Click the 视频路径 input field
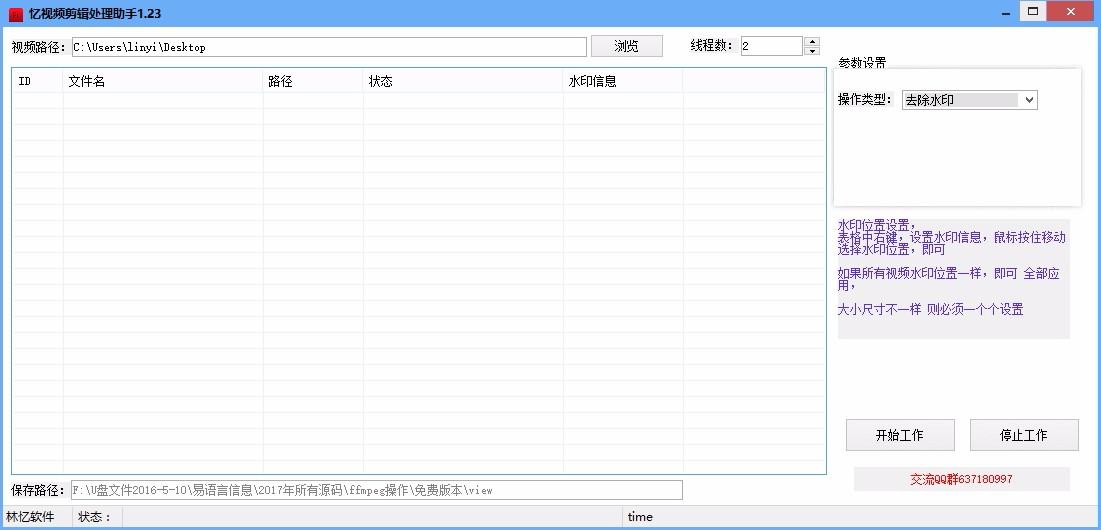Image resolution: width=1101 pixels, height=530 pixels. click(x=329, y=47)
